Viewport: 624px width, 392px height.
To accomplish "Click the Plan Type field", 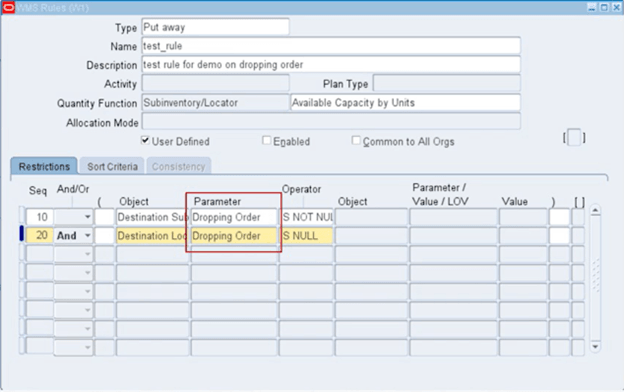I will (x=447, y=84).
